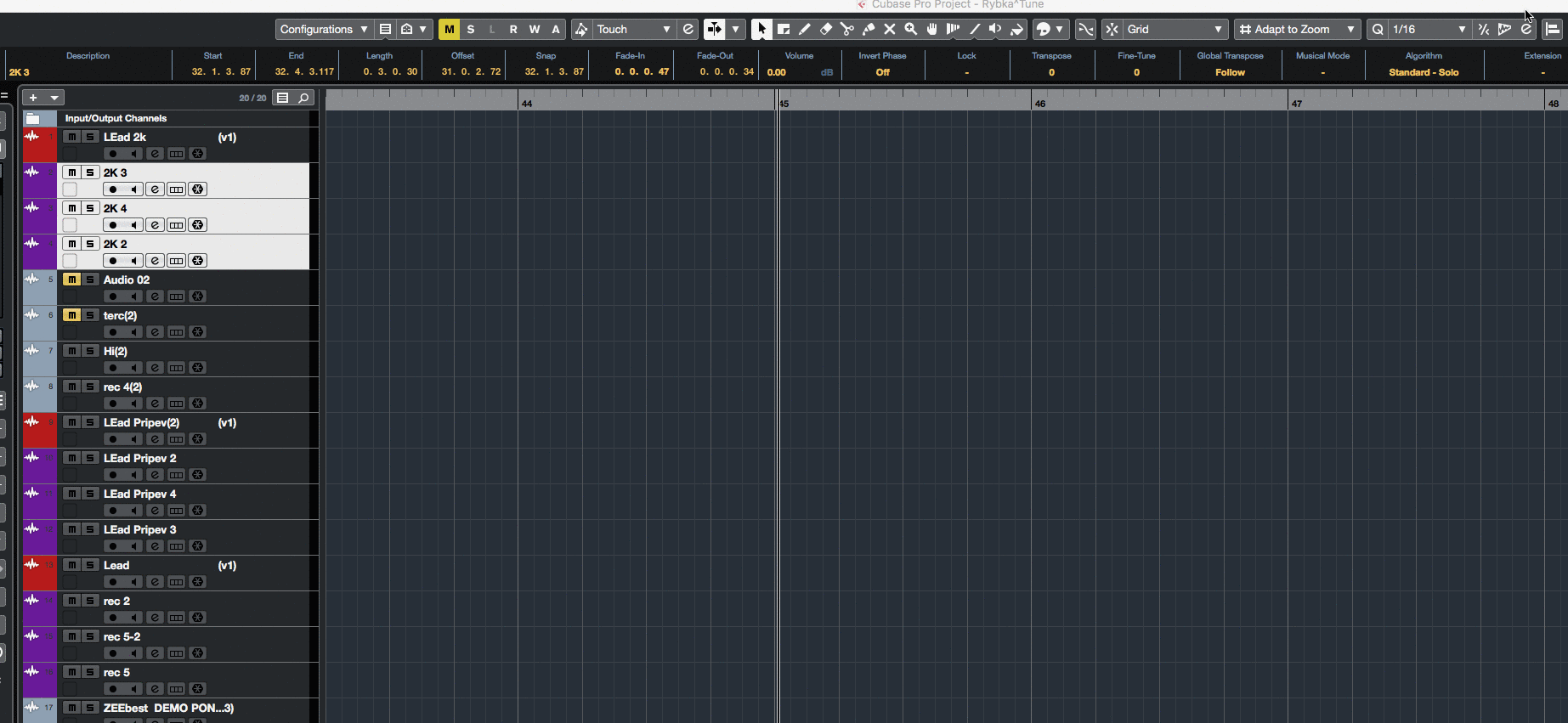
Task: Unmute the terc(2) track
Action: (x=72, y=315)
